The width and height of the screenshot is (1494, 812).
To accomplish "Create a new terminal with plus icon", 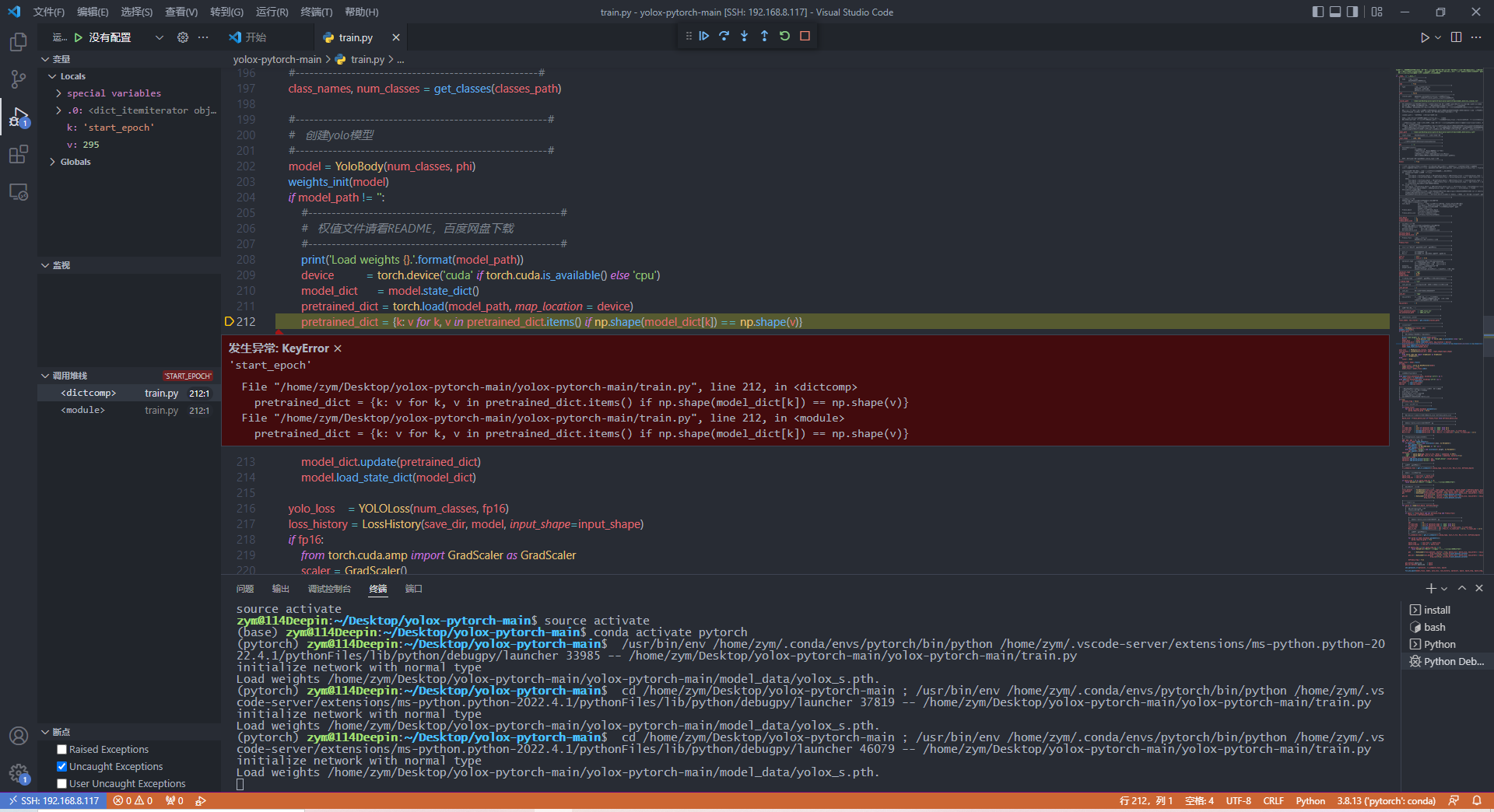I will (1431, 589).
